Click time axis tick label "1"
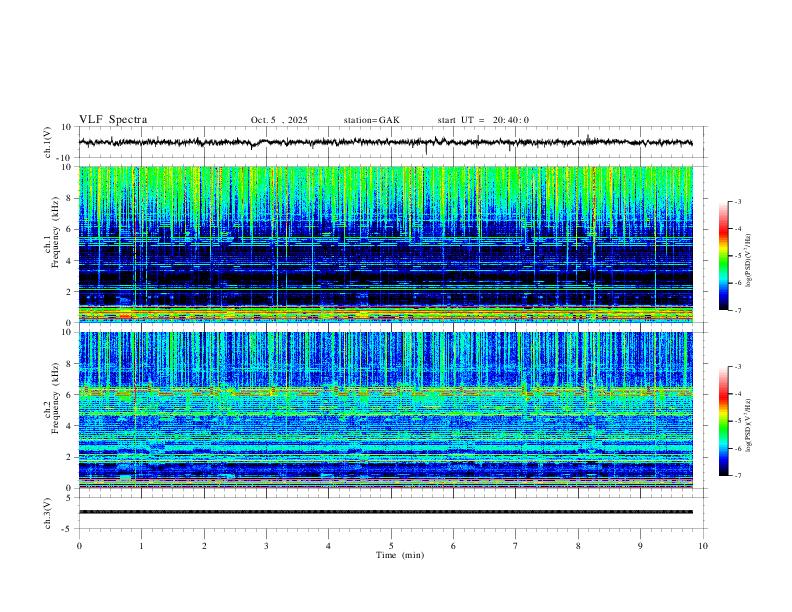Image resolution: width=792 pixels, height=612 pixels. coord(141,546)
